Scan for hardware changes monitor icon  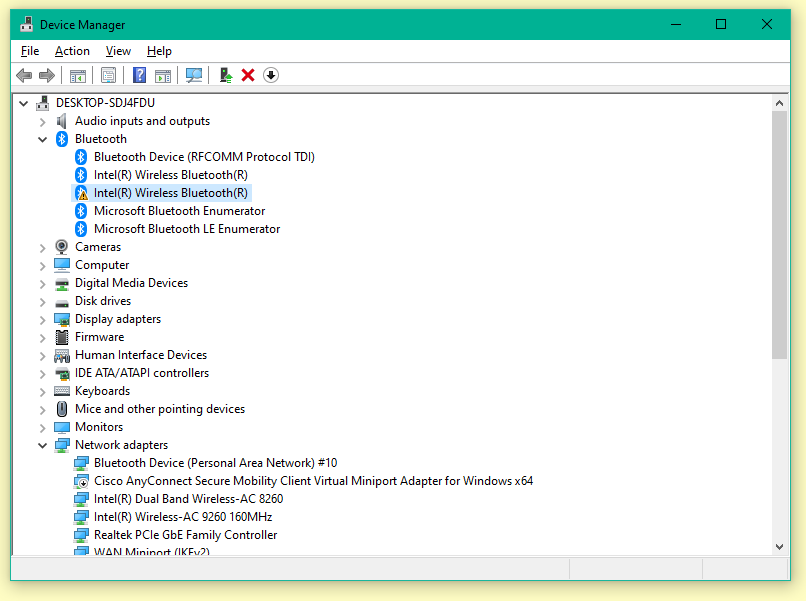(194, 76)
